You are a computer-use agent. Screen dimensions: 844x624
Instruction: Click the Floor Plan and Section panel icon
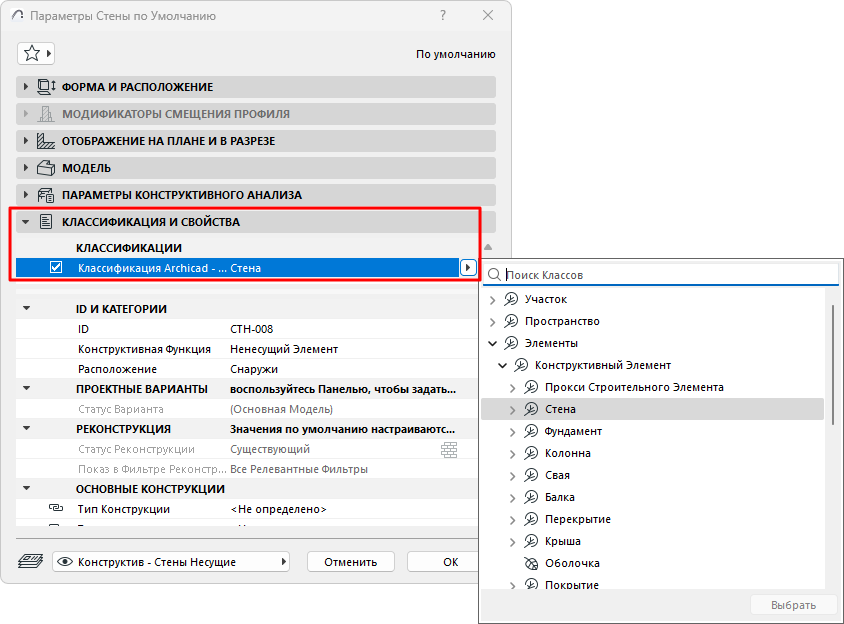(x=46, y=141)
